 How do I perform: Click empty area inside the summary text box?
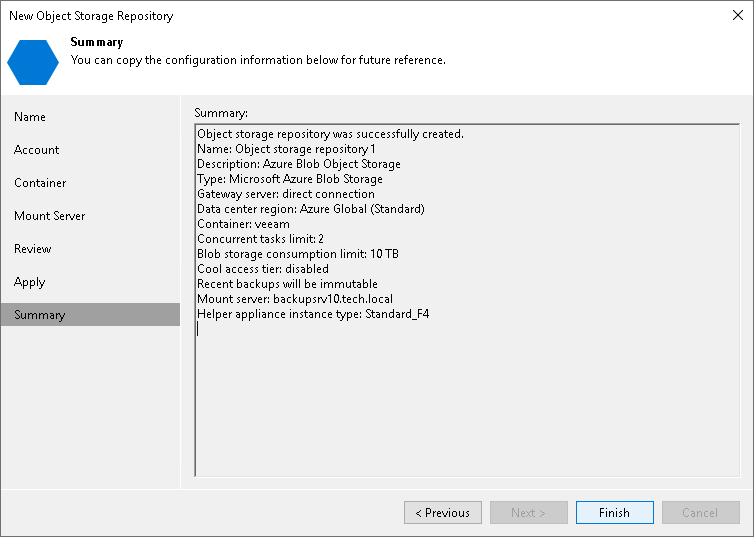[465, 400]
